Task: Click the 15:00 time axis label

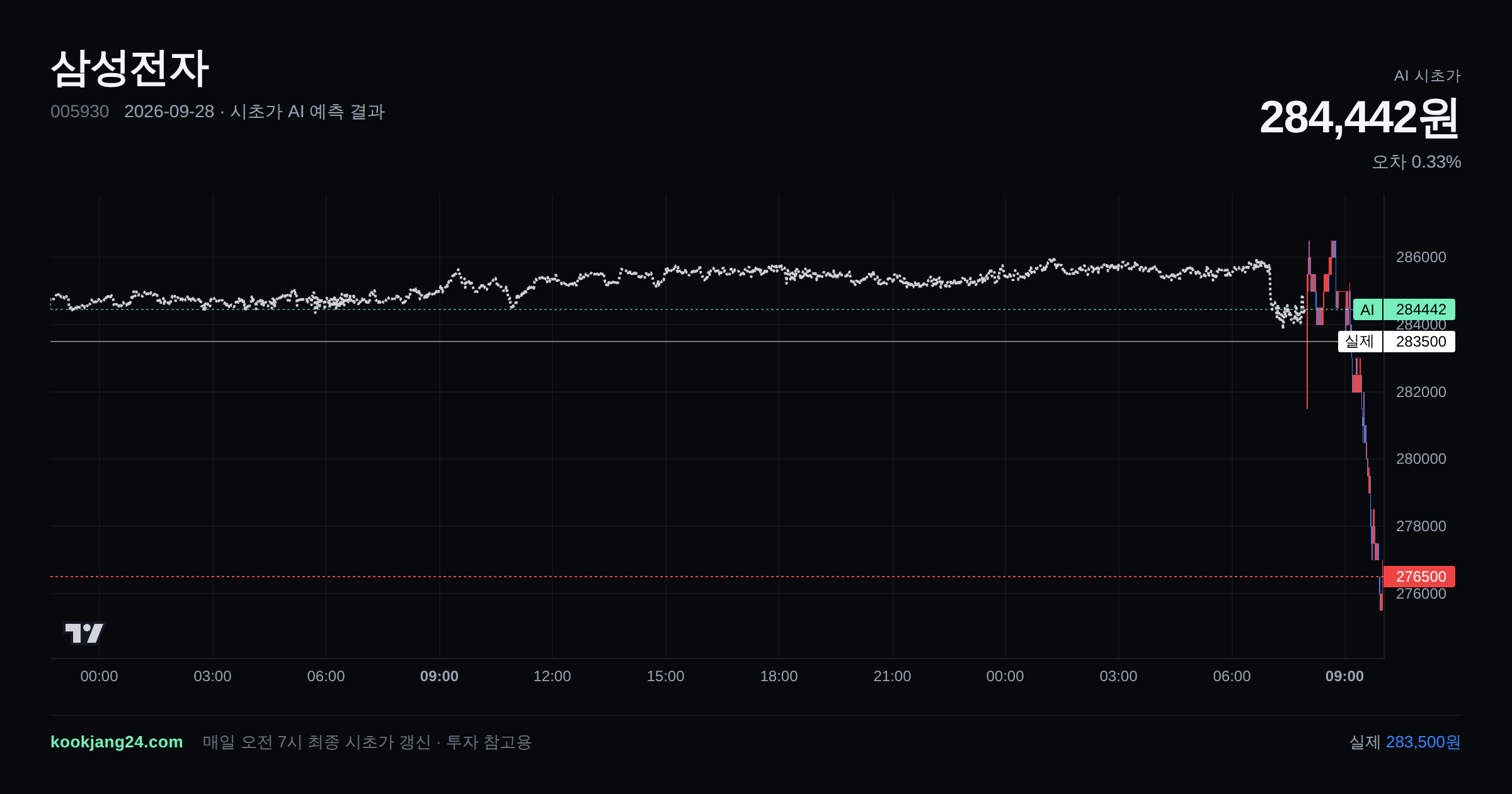Action: coord(665,676)
